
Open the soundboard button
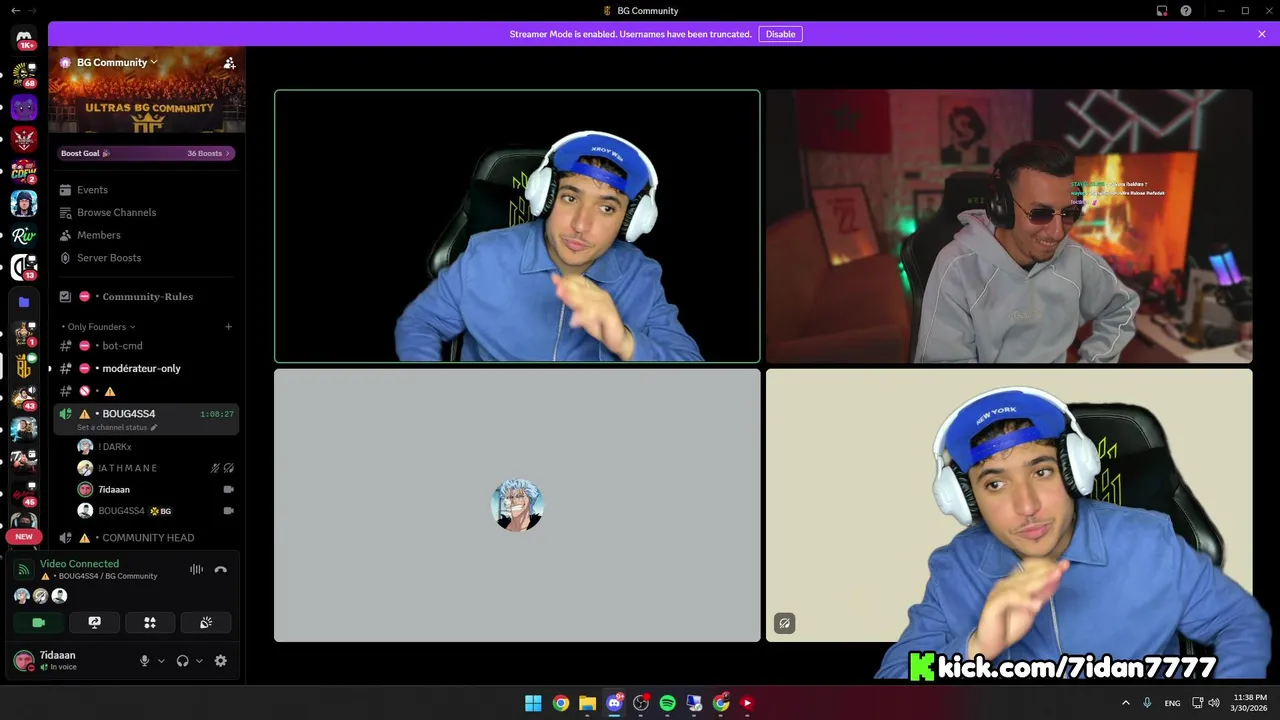pos(206,622)
